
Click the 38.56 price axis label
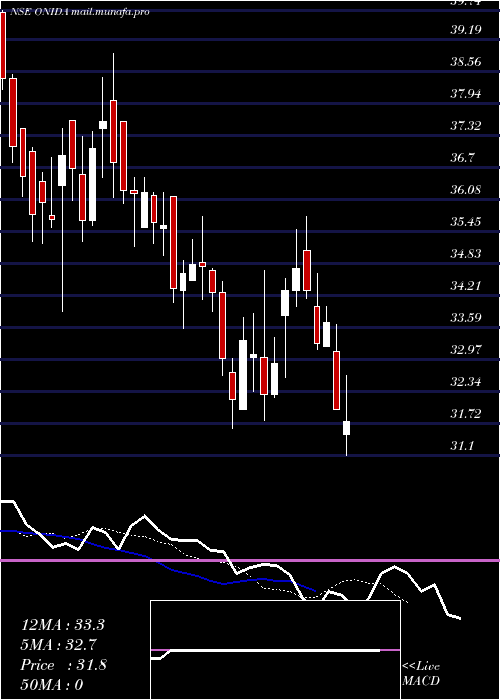465,62
